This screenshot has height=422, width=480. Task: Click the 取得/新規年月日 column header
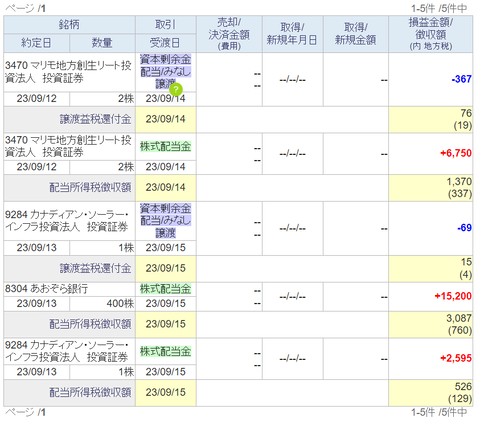[x=292, y=34]
